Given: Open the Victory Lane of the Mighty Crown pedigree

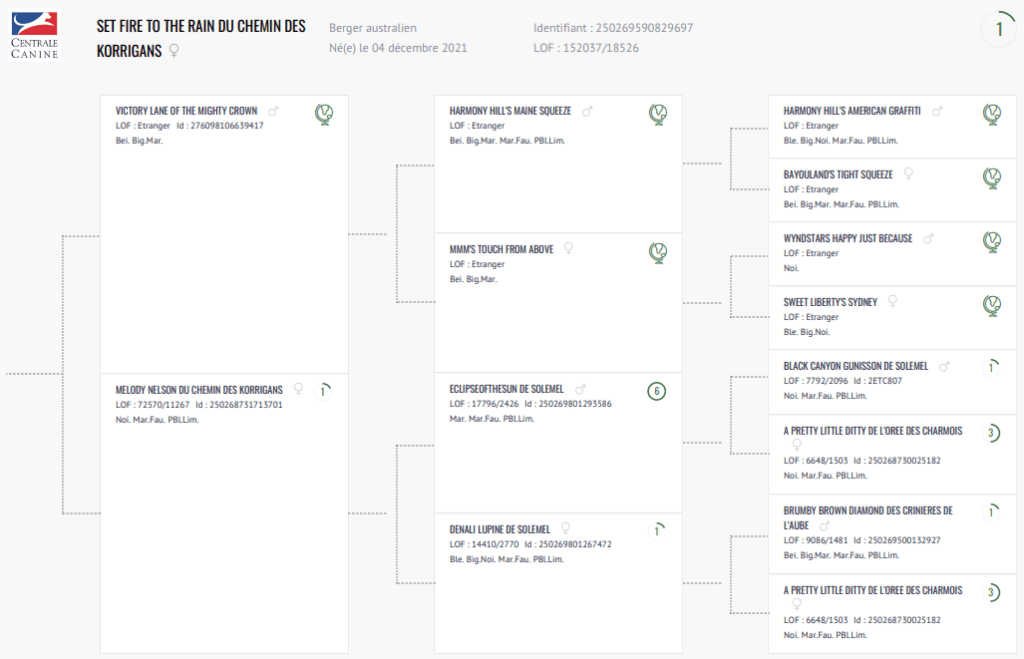Looking at the screenshot, I should 186,111.
